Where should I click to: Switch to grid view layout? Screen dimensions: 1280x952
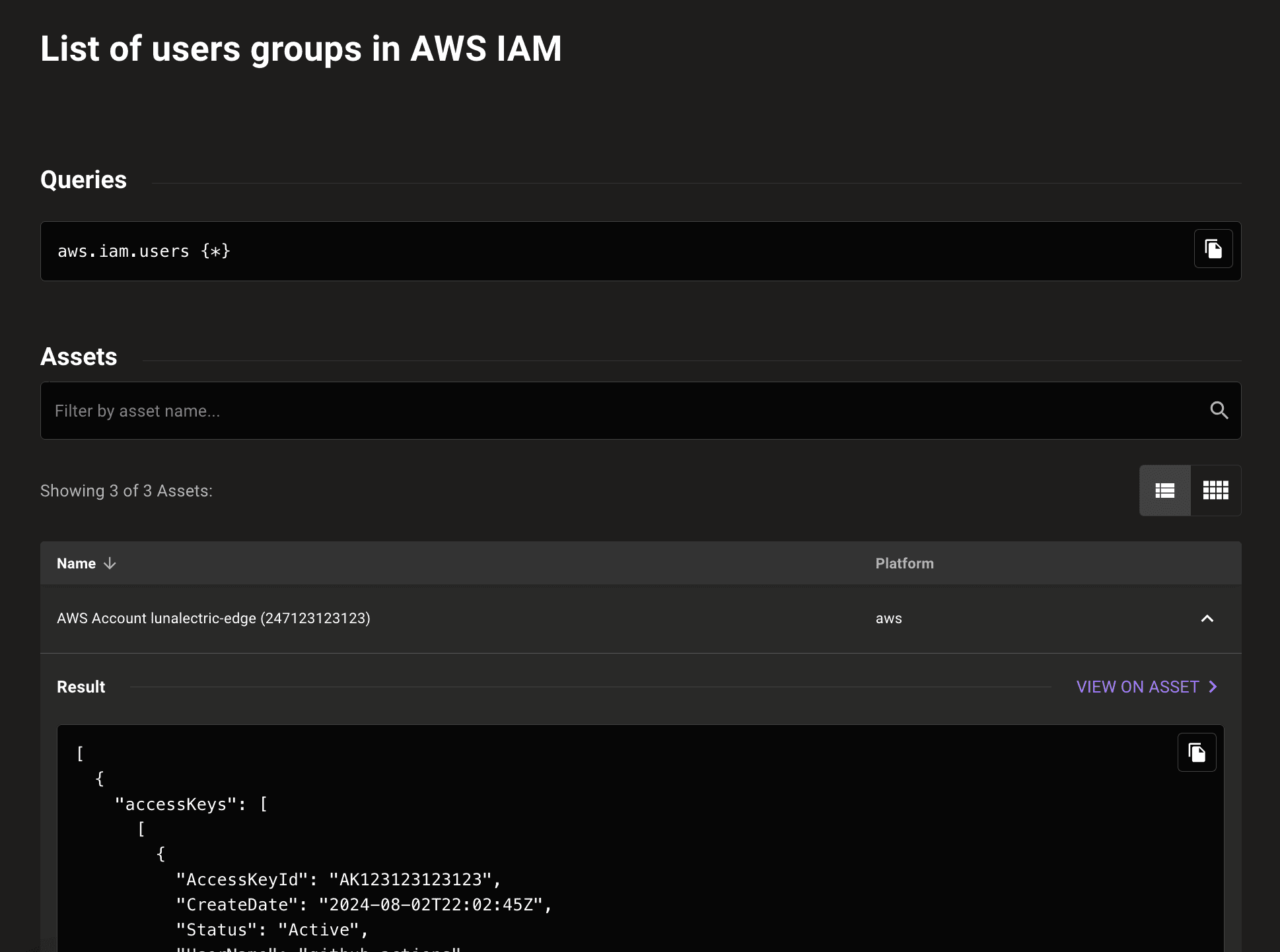point(1215,491)
